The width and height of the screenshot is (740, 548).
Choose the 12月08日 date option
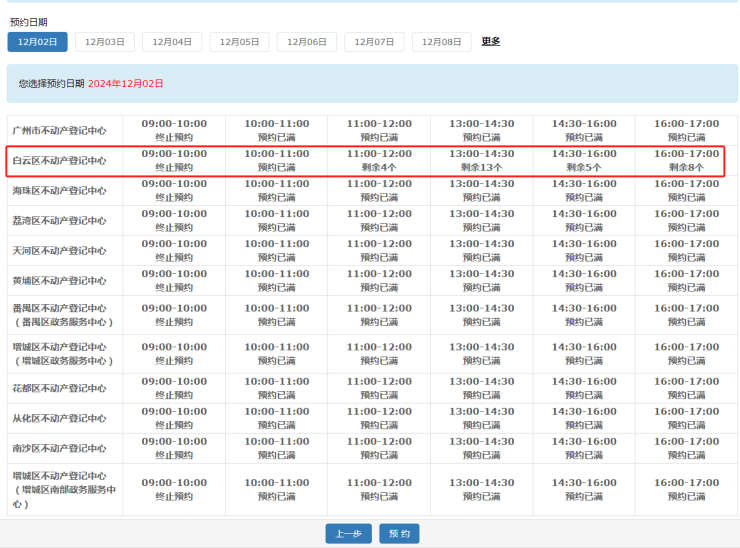pyautogui.click(x=441, y=42)
